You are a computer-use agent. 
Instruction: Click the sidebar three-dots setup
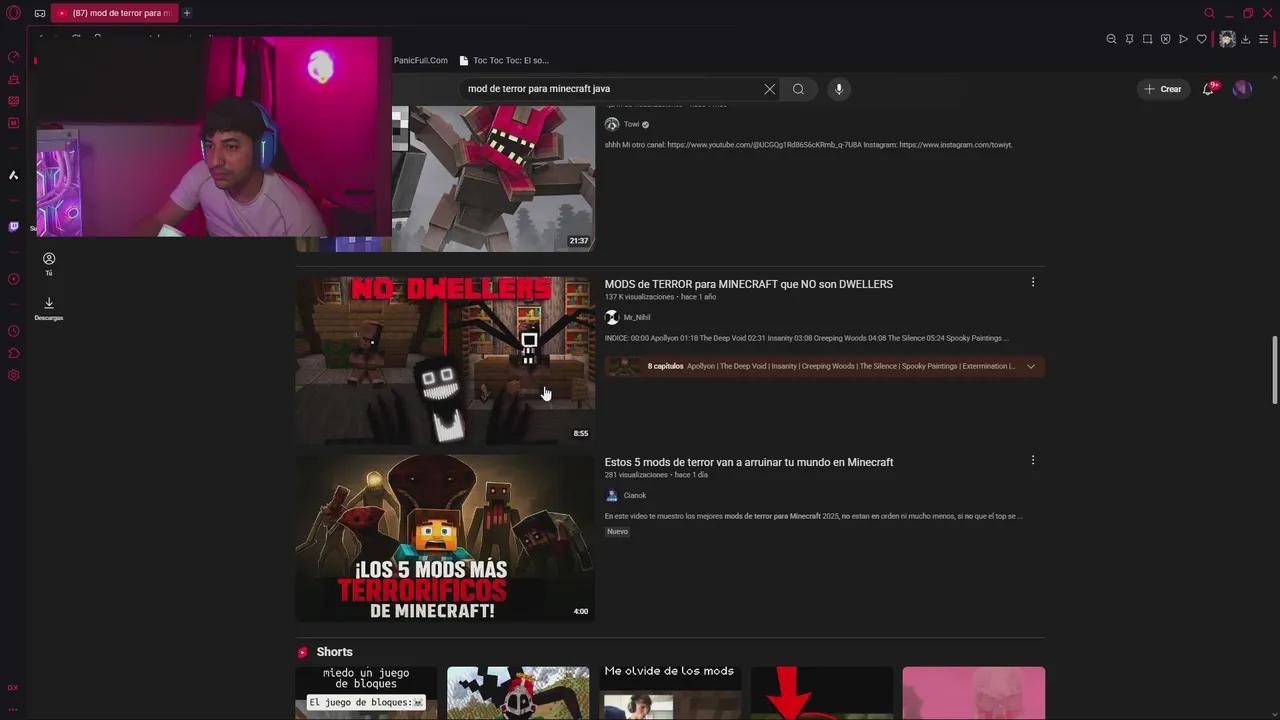click(14, 709)
